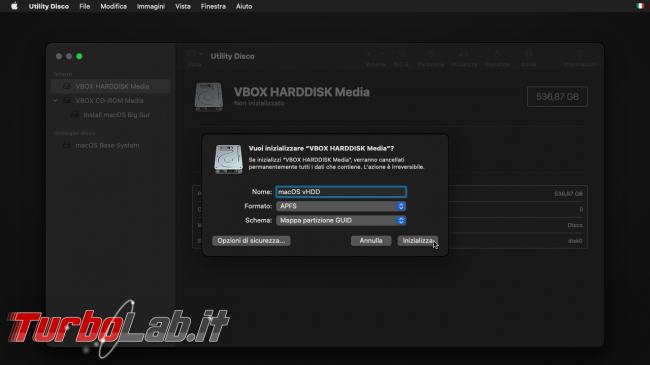Open the File menu

tap(85, 6)
